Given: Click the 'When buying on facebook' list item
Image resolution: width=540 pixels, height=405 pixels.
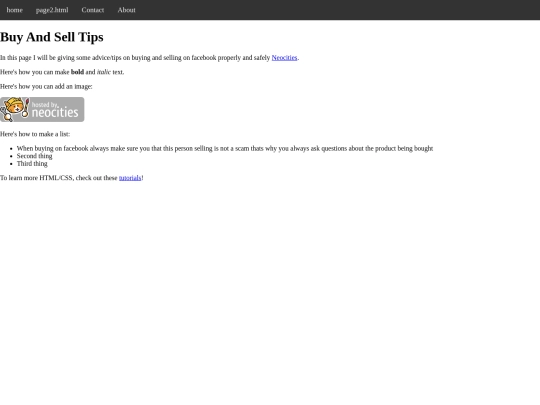Looking at the screenshot, I should tap(225, 148).
